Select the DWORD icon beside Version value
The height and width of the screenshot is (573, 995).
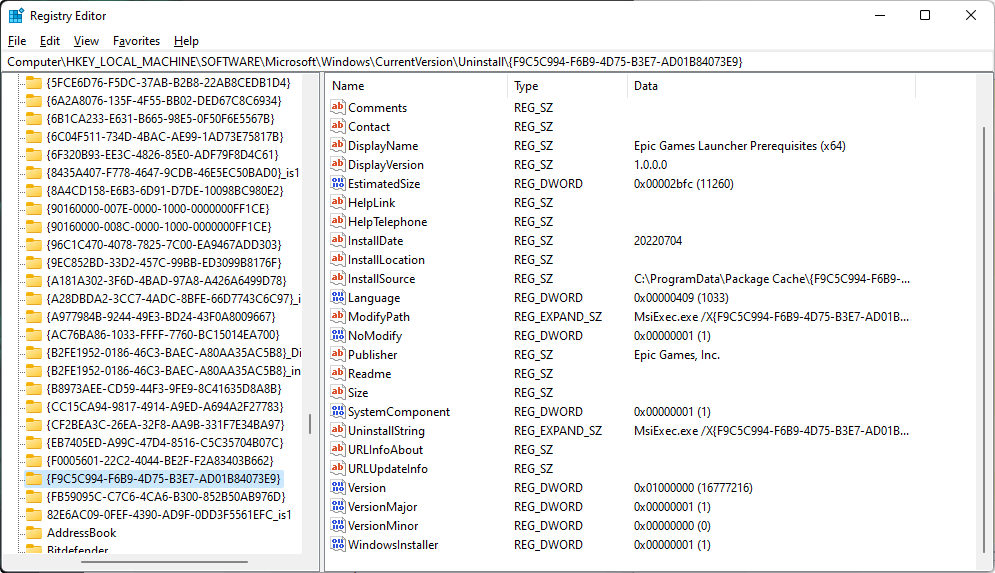click(338, 487)
